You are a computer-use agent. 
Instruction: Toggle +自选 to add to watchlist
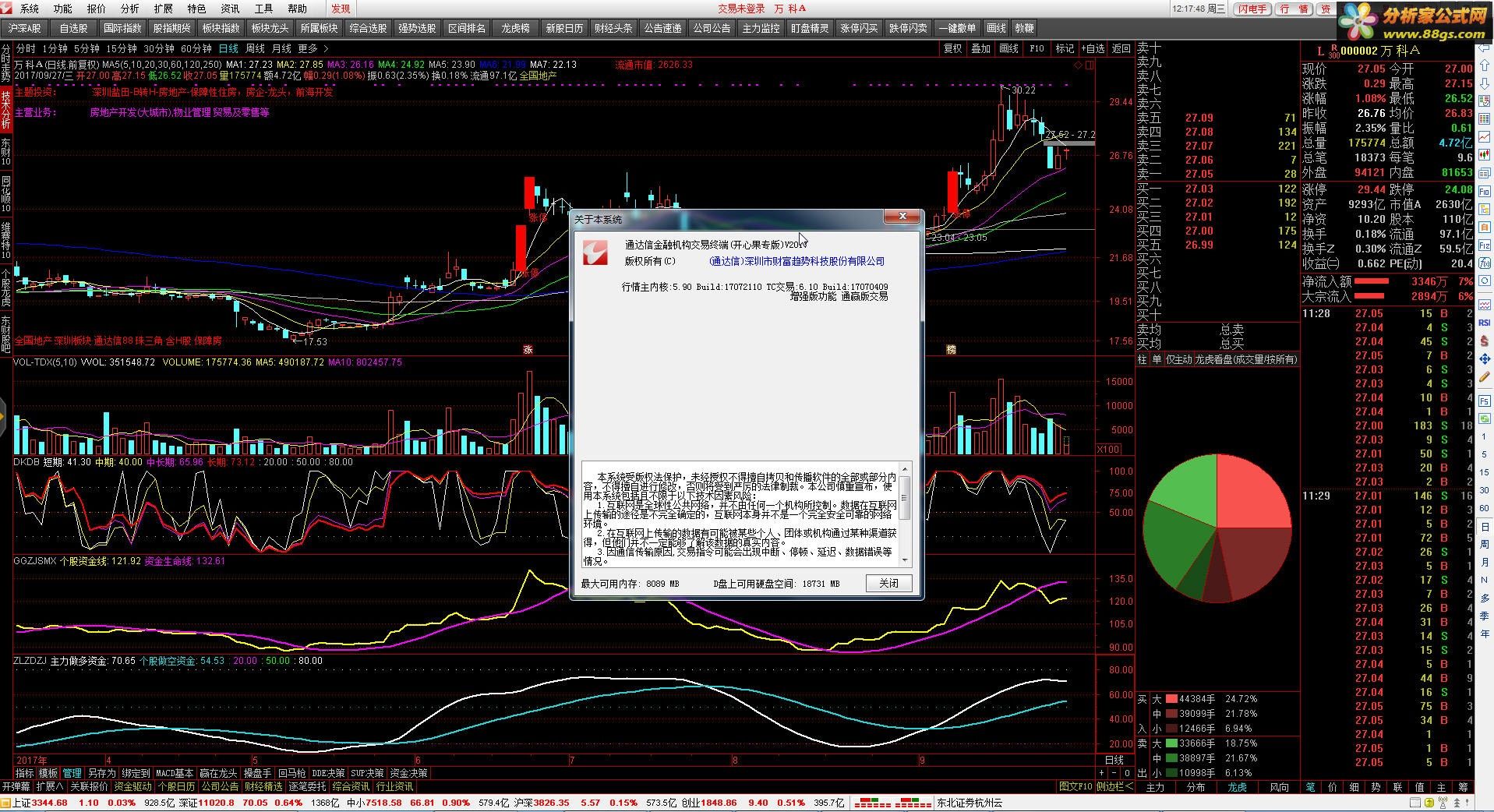pos(1093,48)
